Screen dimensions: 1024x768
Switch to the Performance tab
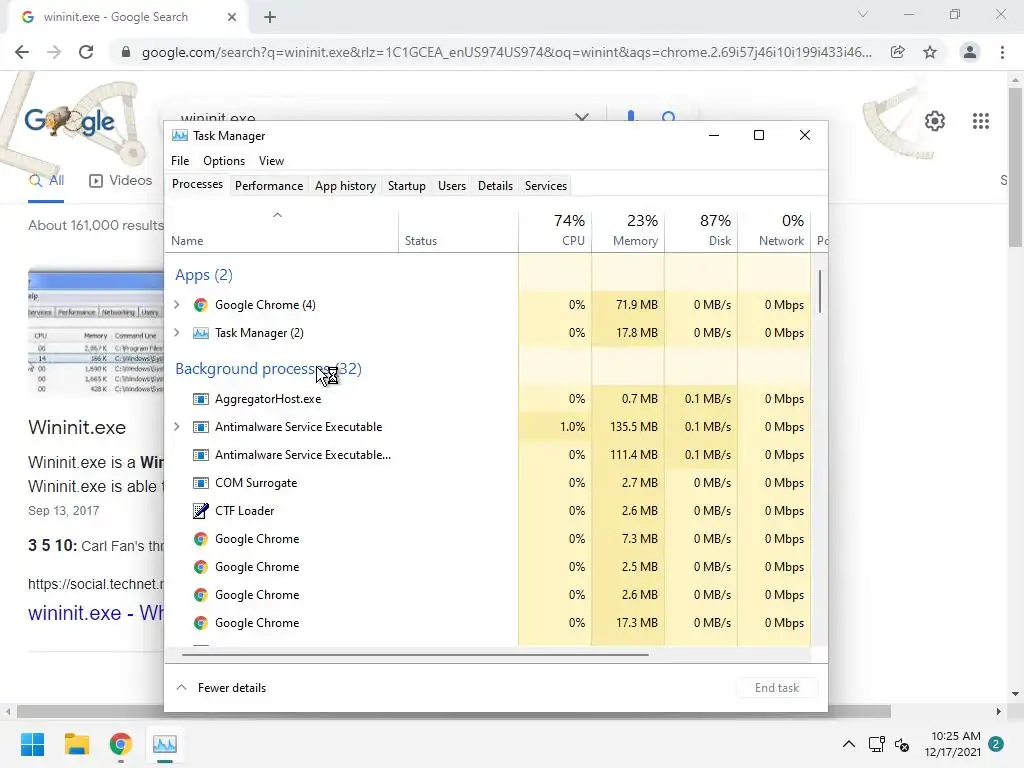268,186
